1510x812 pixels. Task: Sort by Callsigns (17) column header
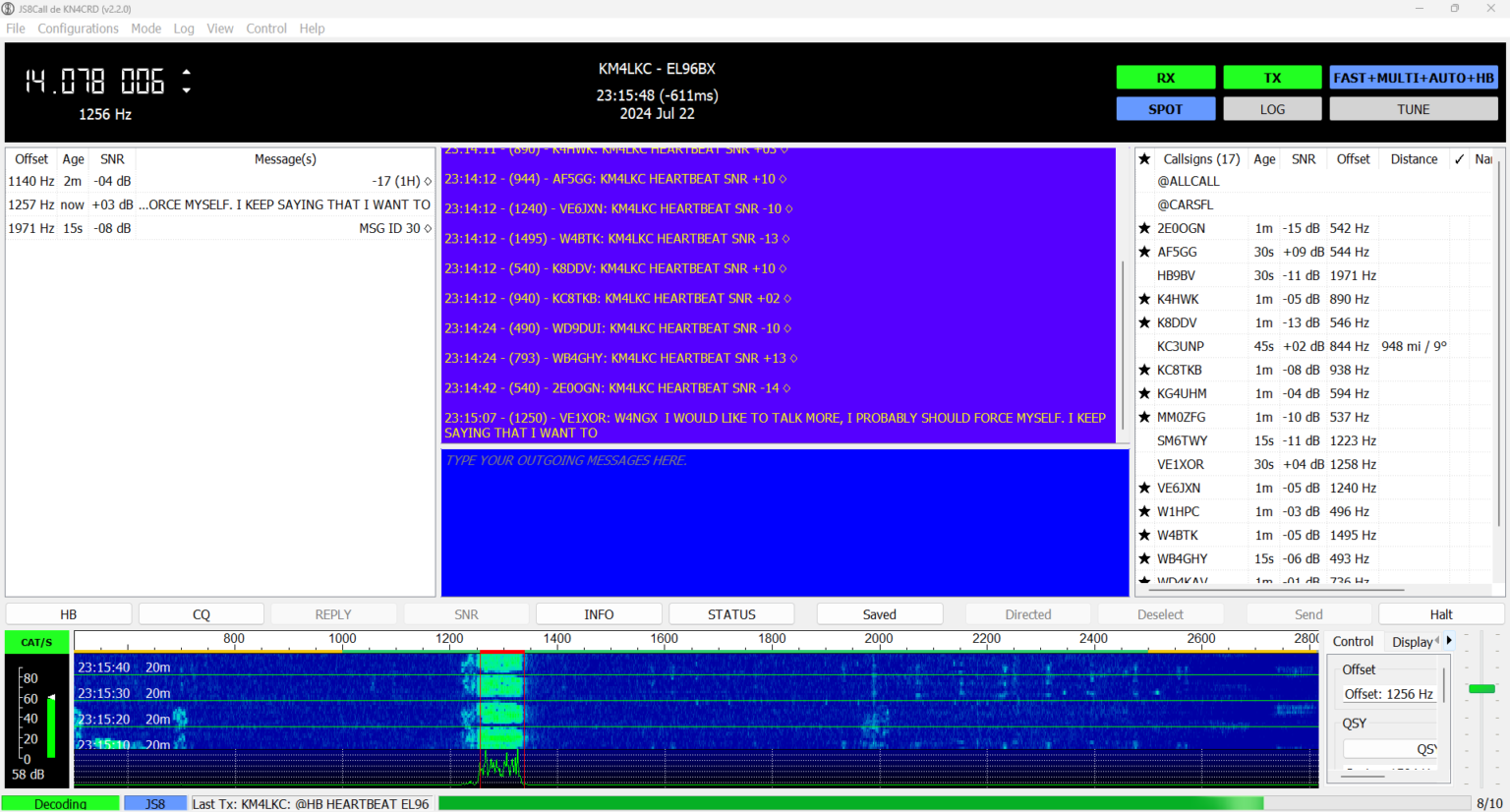click(x=1201, y=158)
